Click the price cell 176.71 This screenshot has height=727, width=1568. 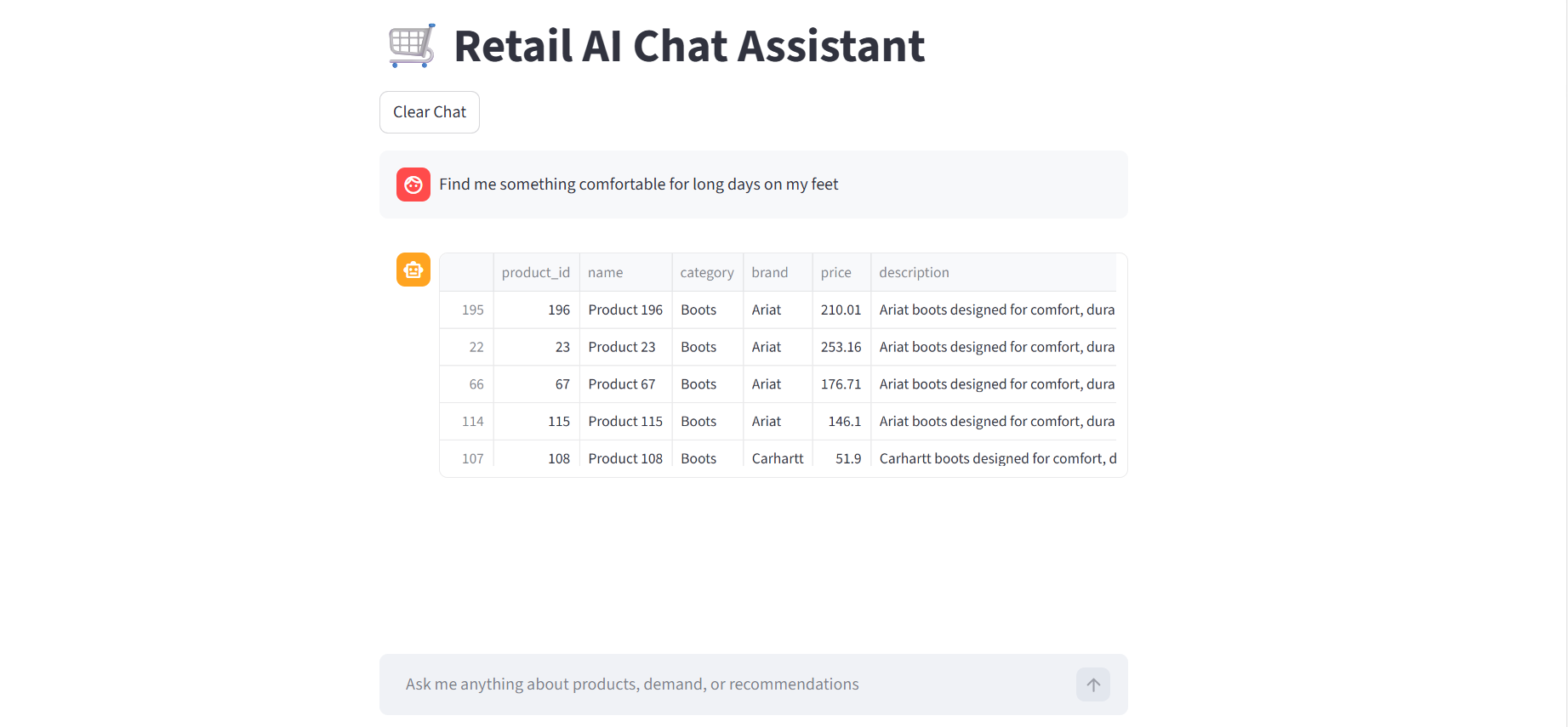click(841, 384)
